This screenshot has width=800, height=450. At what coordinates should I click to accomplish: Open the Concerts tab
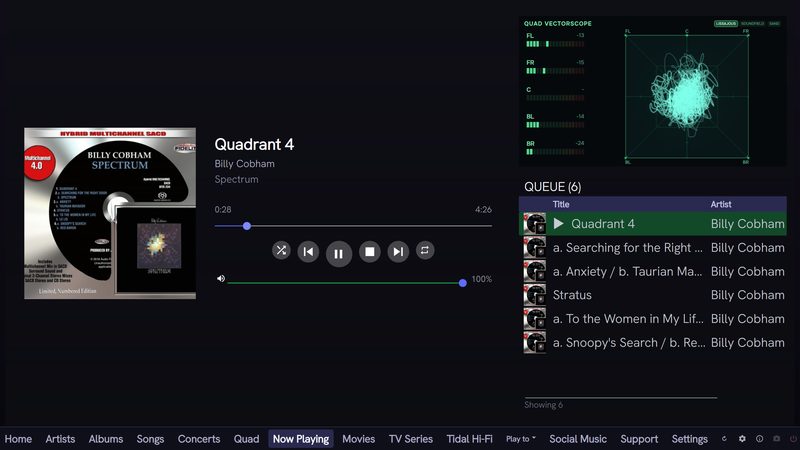(199, 439)
